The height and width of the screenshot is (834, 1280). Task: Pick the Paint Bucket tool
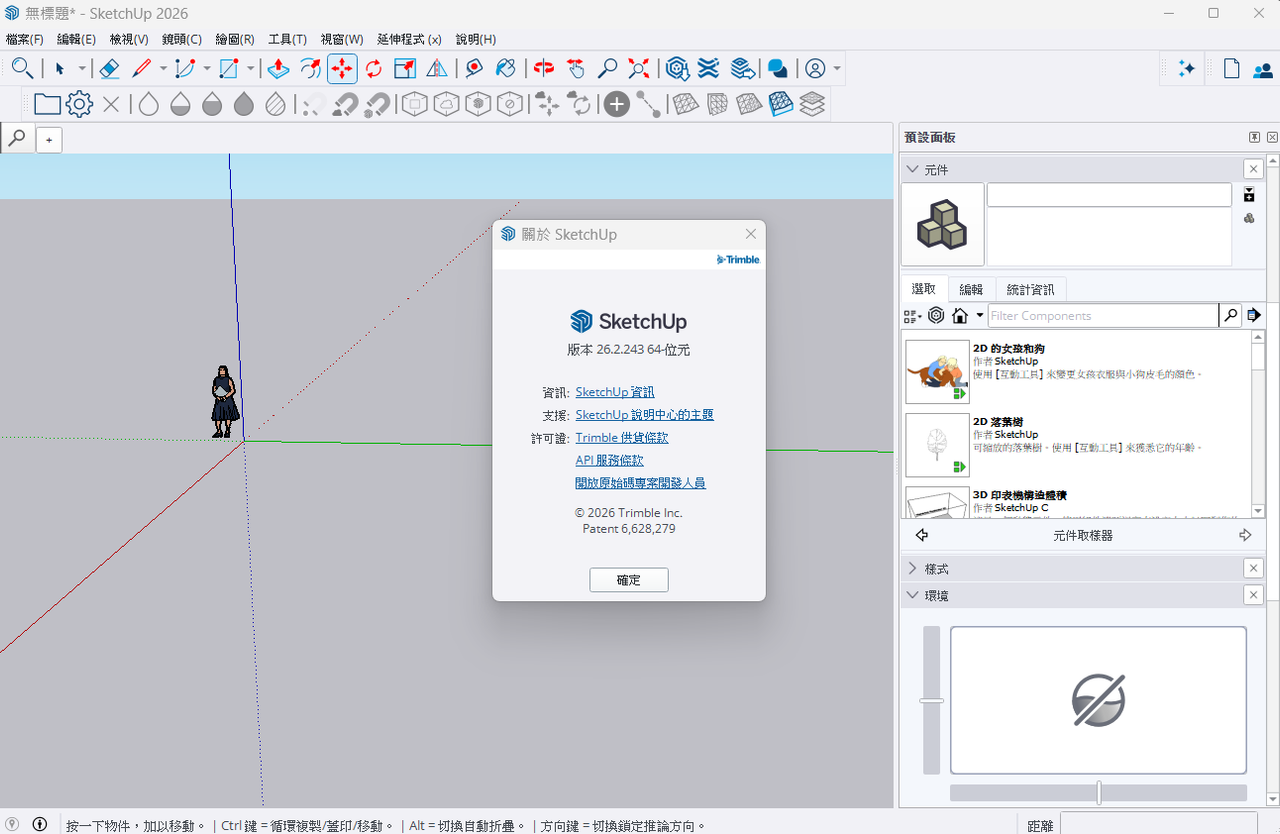506,69
